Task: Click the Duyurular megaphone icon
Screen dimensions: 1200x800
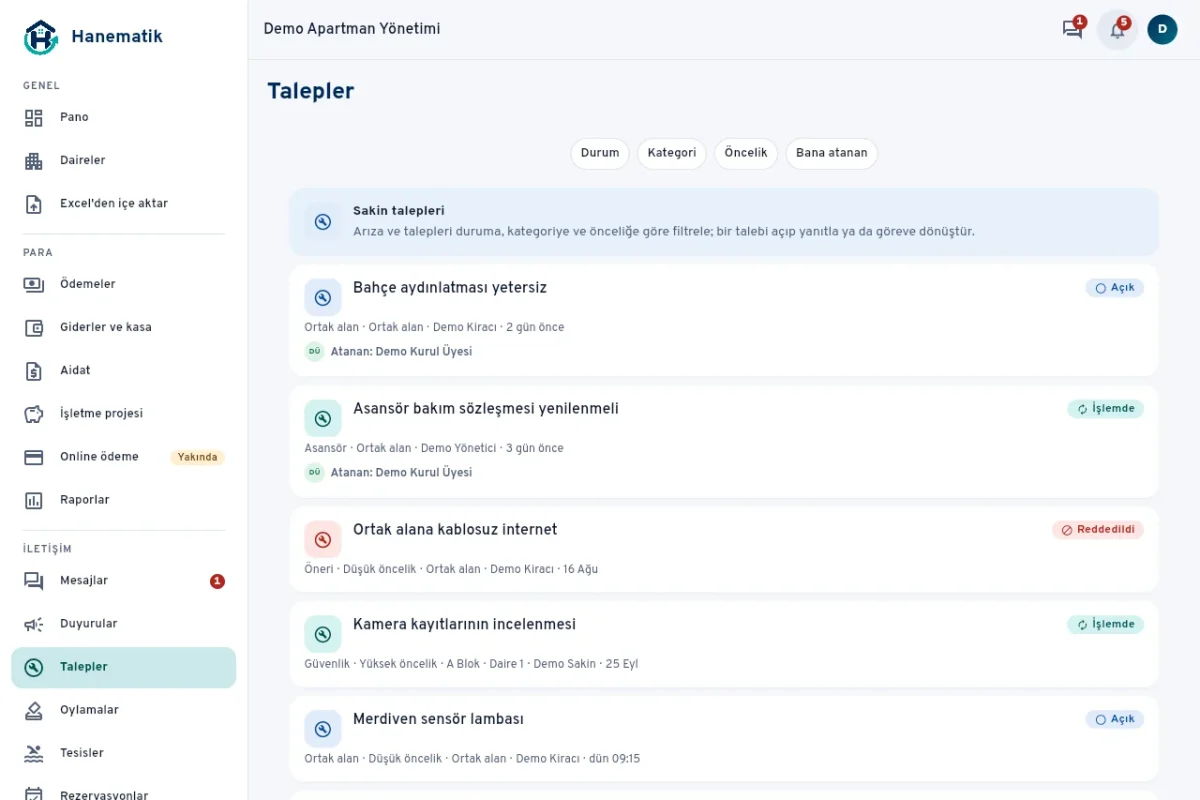Action: click(x=34, y=624)
